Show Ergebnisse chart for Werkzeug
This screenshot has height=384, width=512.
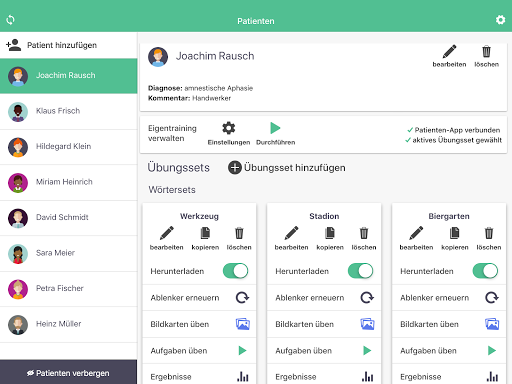(243, 377)
